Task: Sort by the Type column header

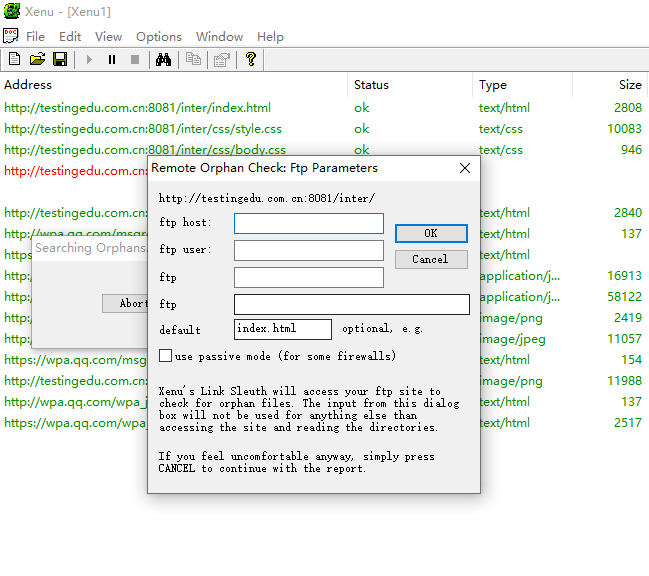Action: (522, 85)
